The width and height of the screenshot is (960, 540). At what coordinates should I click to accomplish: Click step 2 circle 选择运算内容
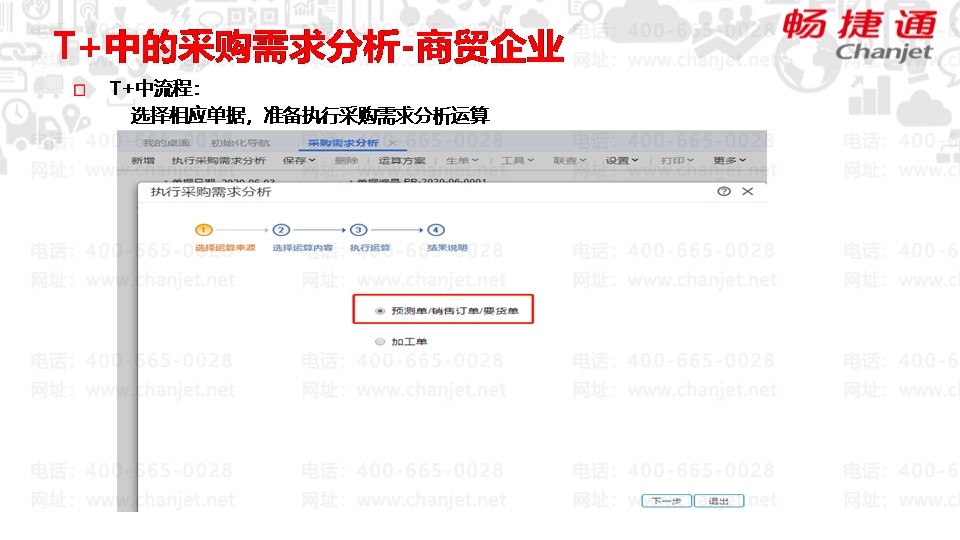coord(281,230)
